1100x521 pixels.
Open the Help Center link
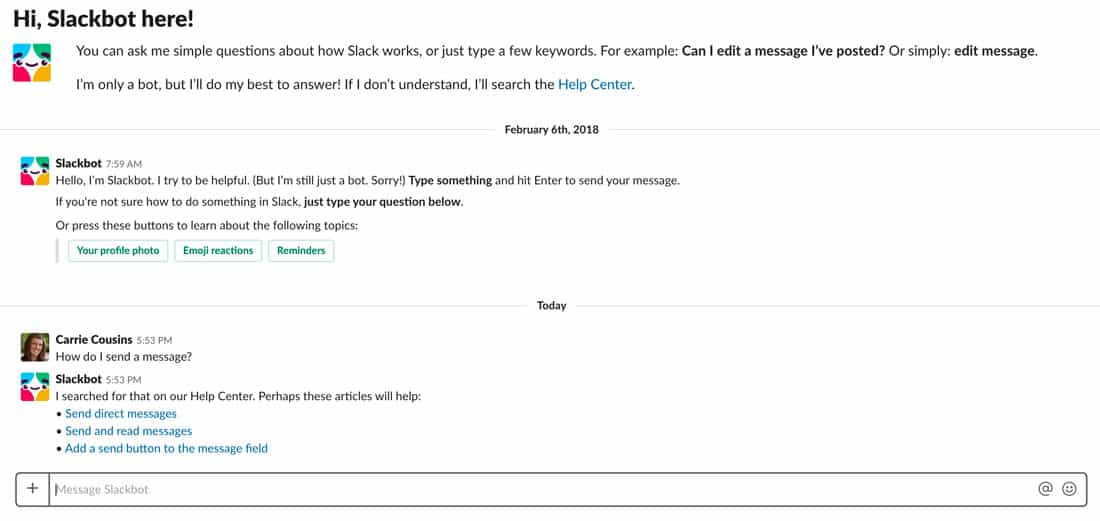click(595, 85)
